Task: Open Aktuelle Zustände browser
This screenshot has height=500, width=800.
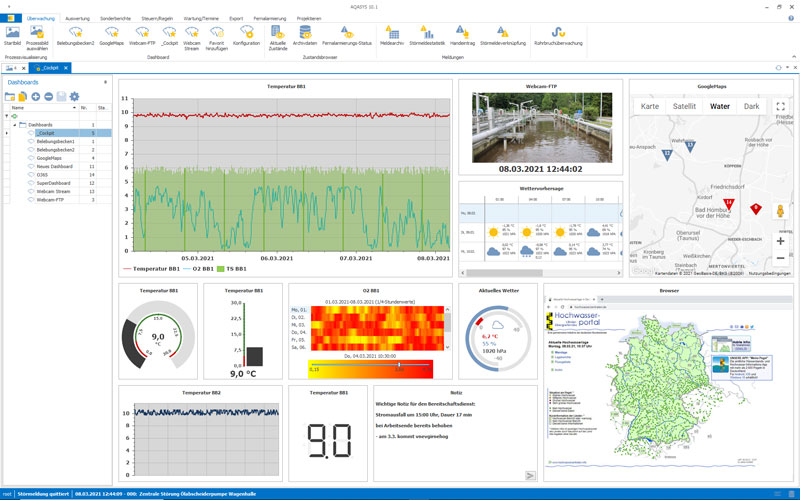Action: point(278,38)
